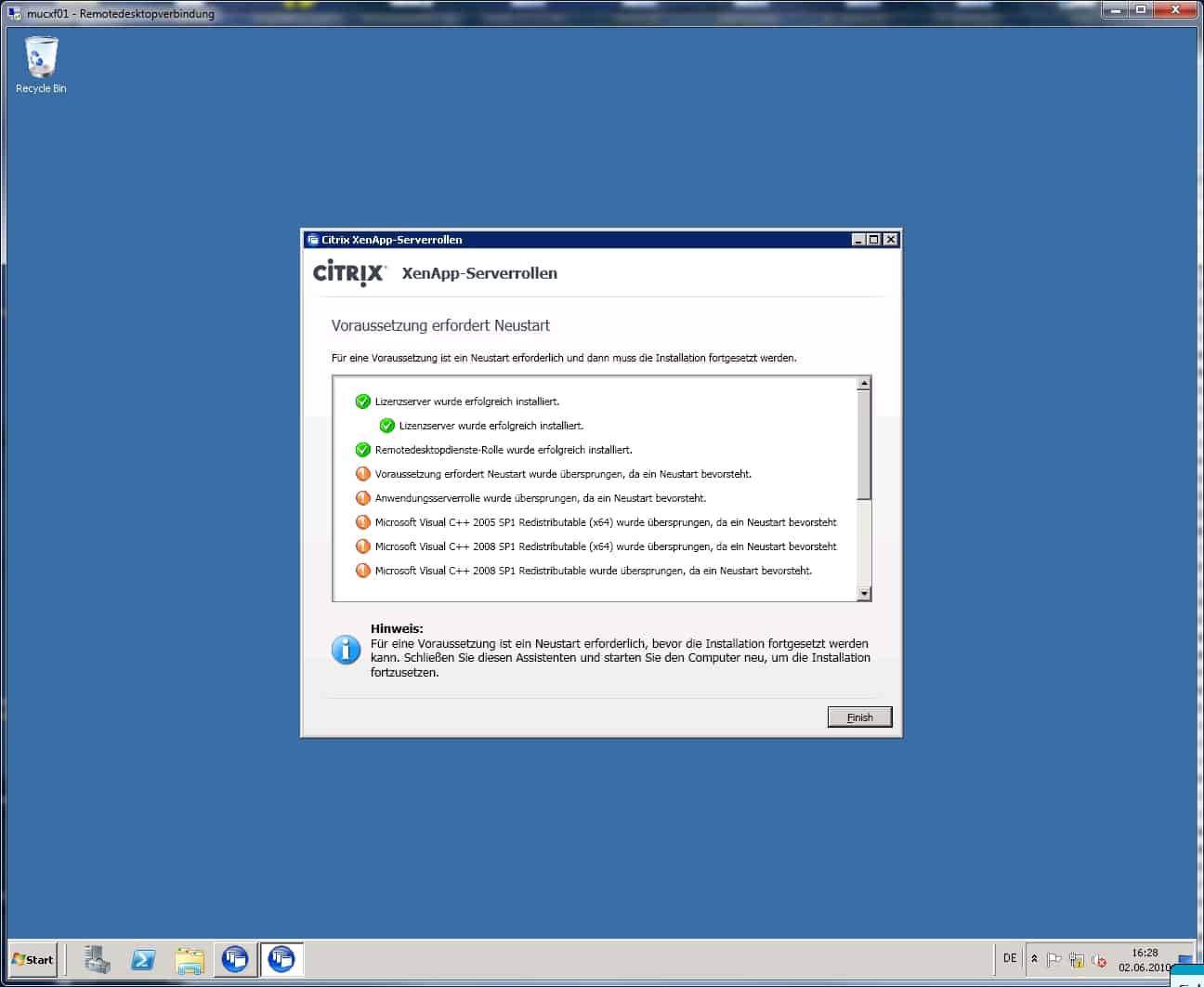Click warning icon beside Visual C++ 2005 SP1 entry
Image resolution: width=1204 pixels, height=987 pixels.
click(363, 522)
